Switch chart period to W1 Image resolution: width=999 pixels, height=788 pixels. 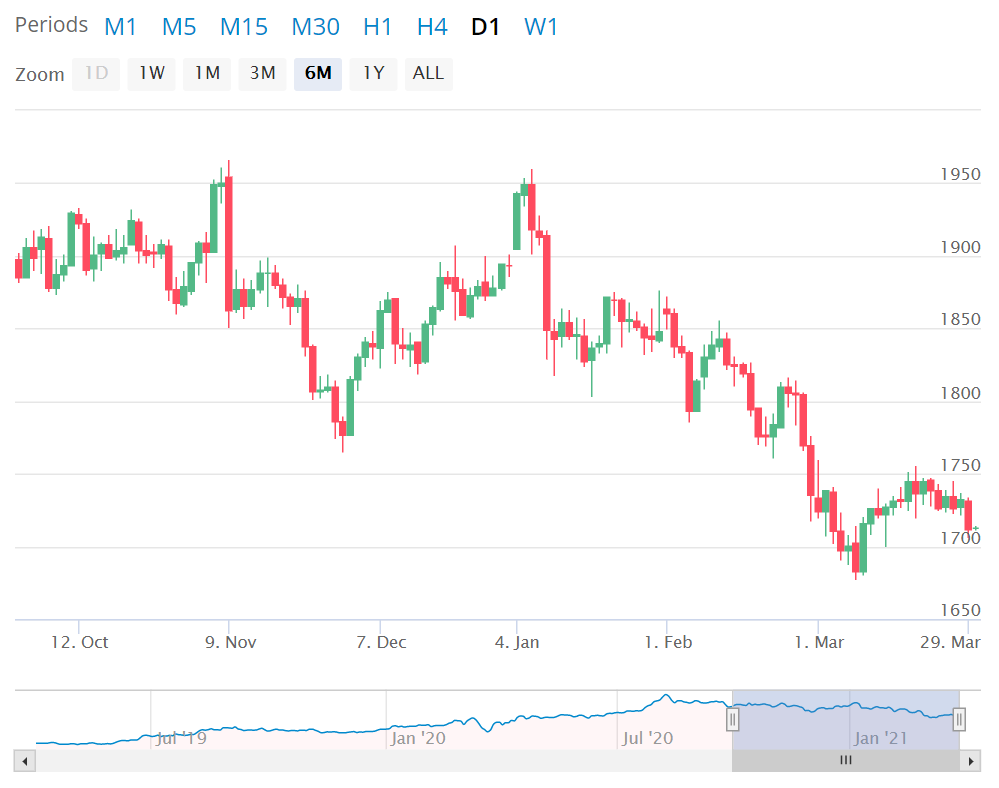(x=541, y=27)
